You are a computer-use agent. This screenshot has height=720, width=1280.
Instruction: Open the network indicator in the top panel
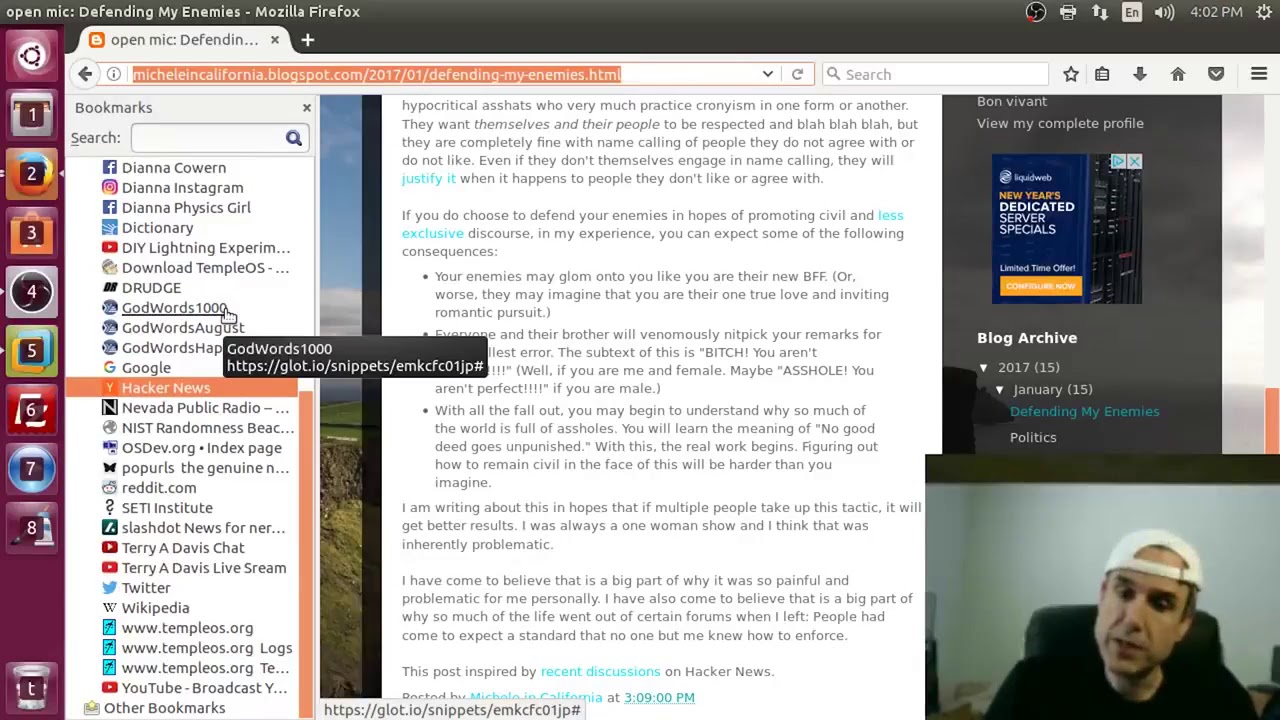coord(1100,12)
